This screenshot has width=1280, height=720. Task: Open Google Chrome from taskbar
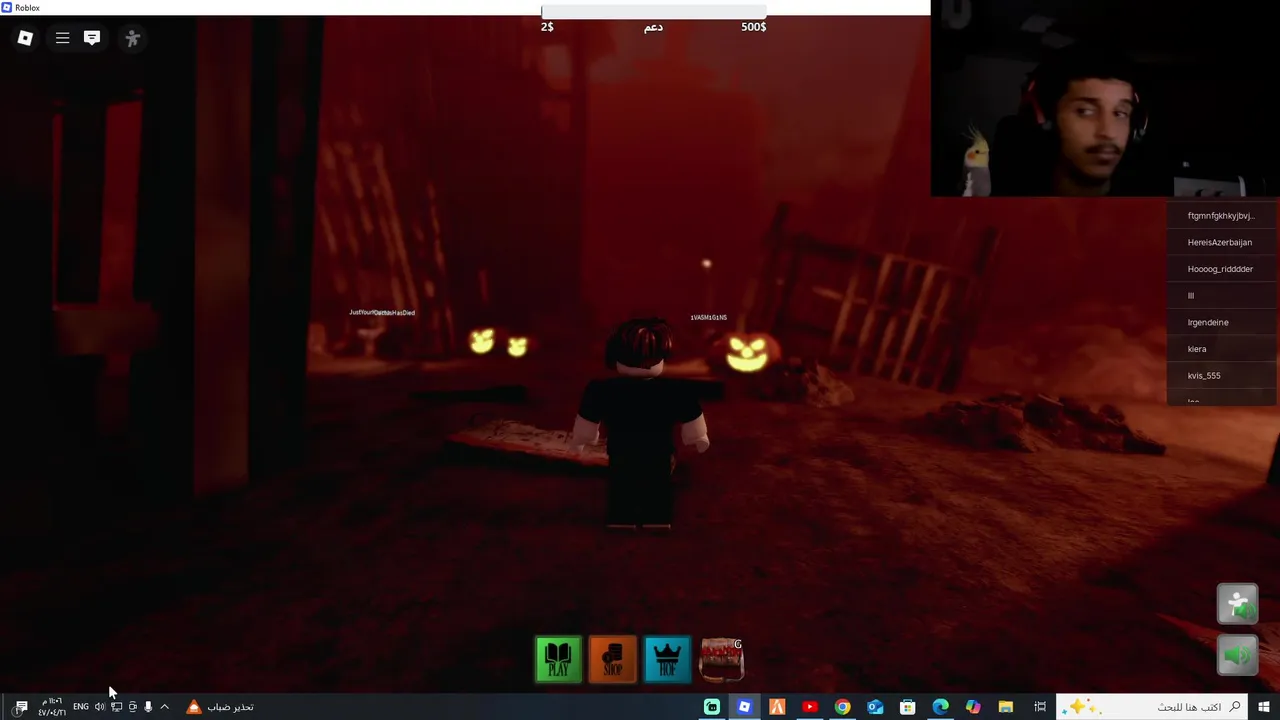click(x=842, y=707)
